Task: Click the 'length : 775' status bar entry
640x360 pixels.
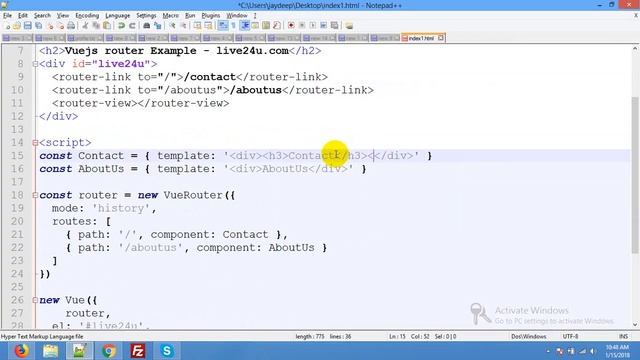Action: (x=310, y=337)
